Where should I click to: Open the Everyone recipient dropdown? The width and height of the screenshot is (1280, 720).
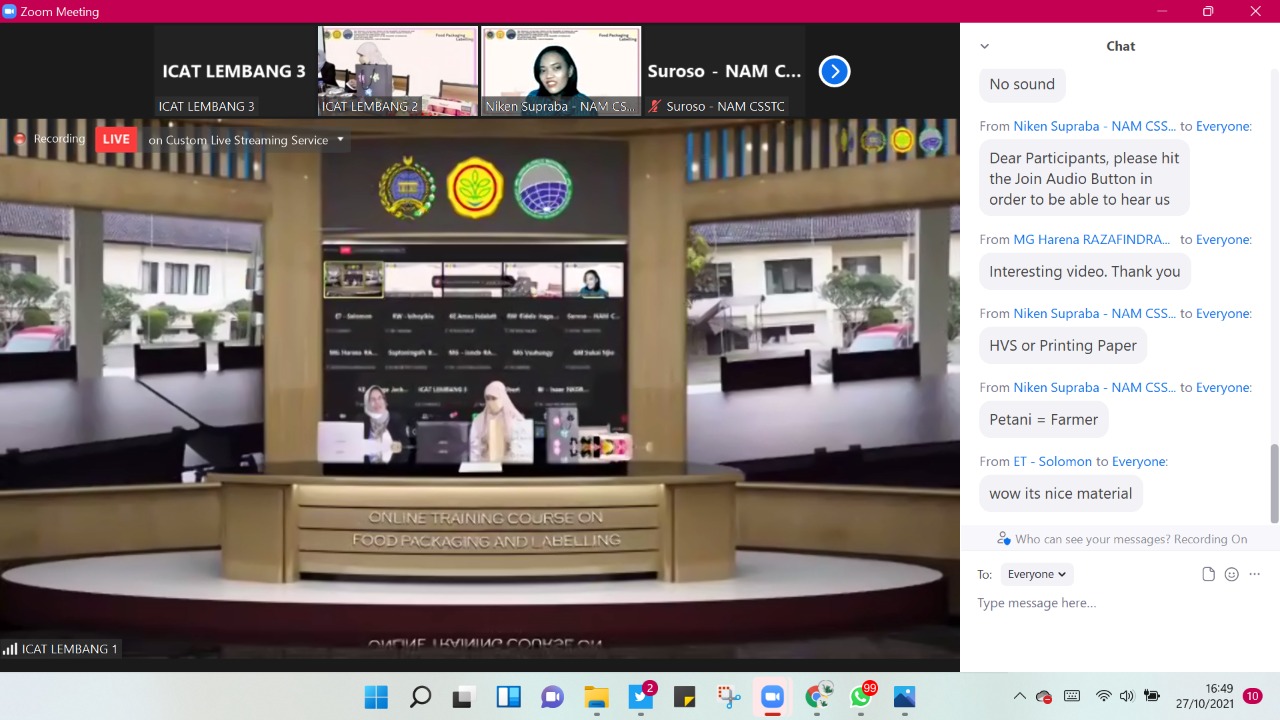tap(1036, 574)
